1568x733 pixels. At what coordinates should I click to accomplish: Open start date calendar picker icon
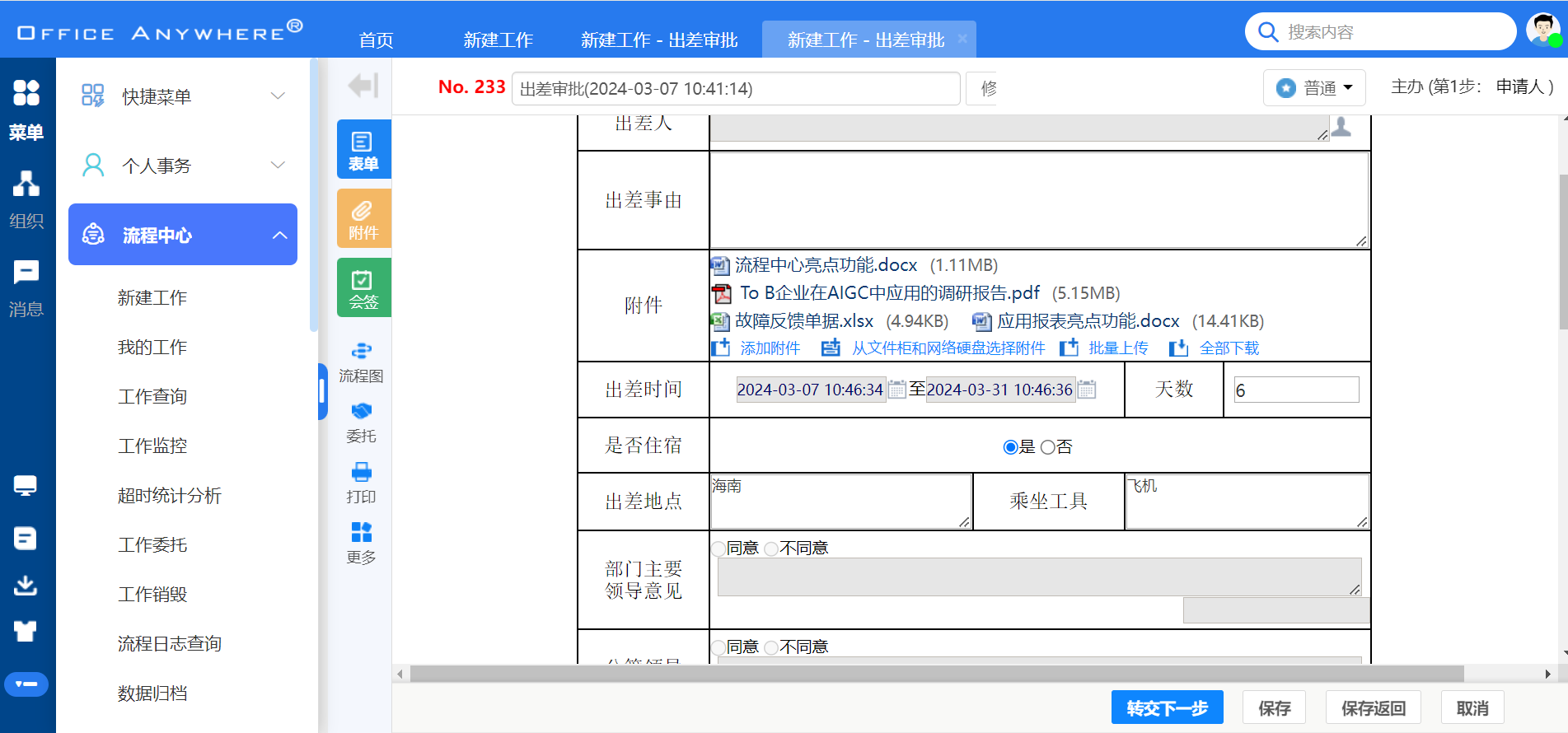[x=896, y=390]
